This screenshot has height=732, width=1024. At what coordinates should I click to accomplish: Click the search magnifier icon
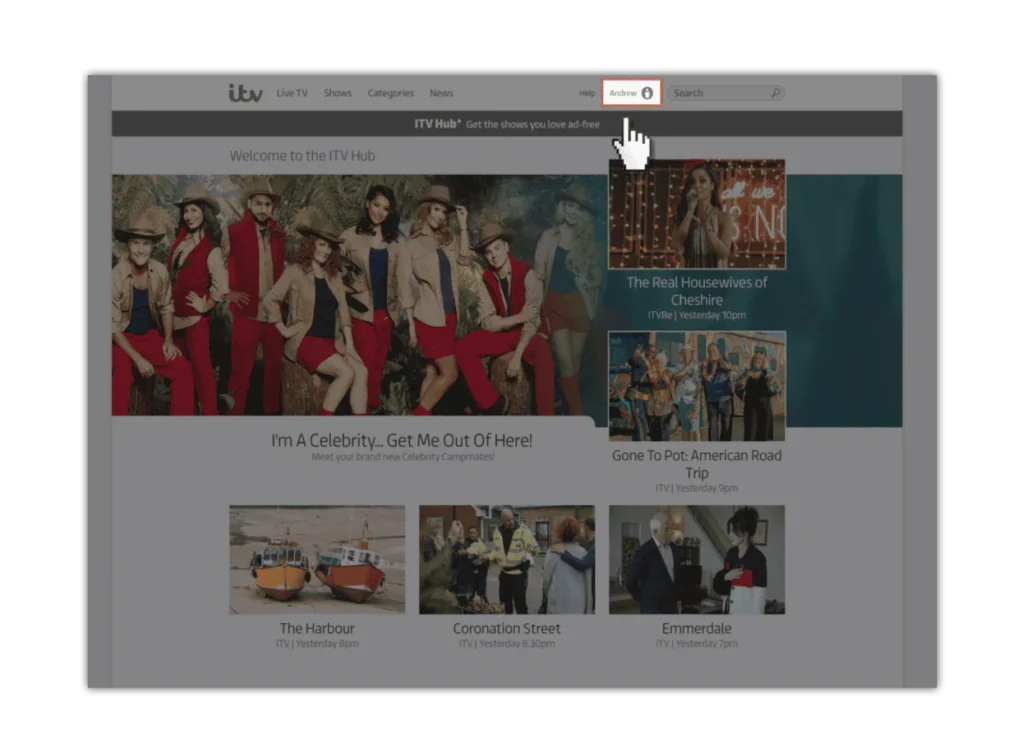[x=775, y=93]
